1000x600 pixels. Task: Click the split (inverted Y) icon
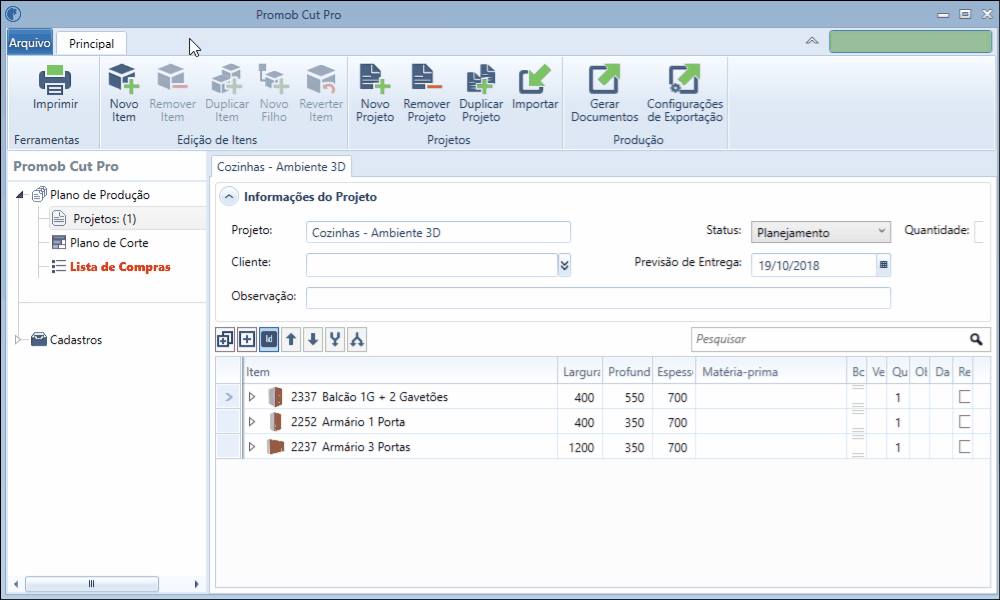(357, 339)
